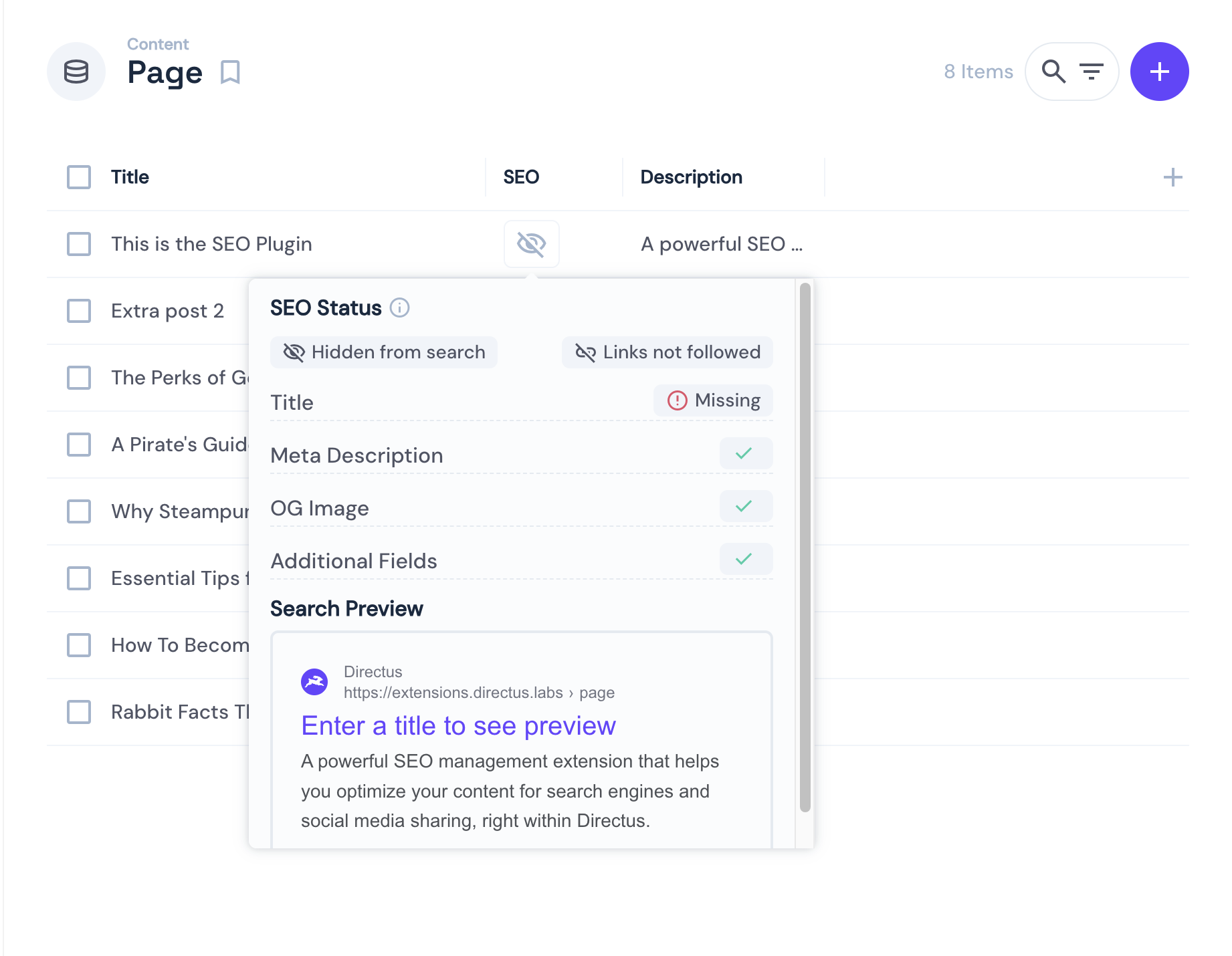The image size is (1232, 956).
Task: Click the '8 Items' count label
Action: tap(979, 72)
